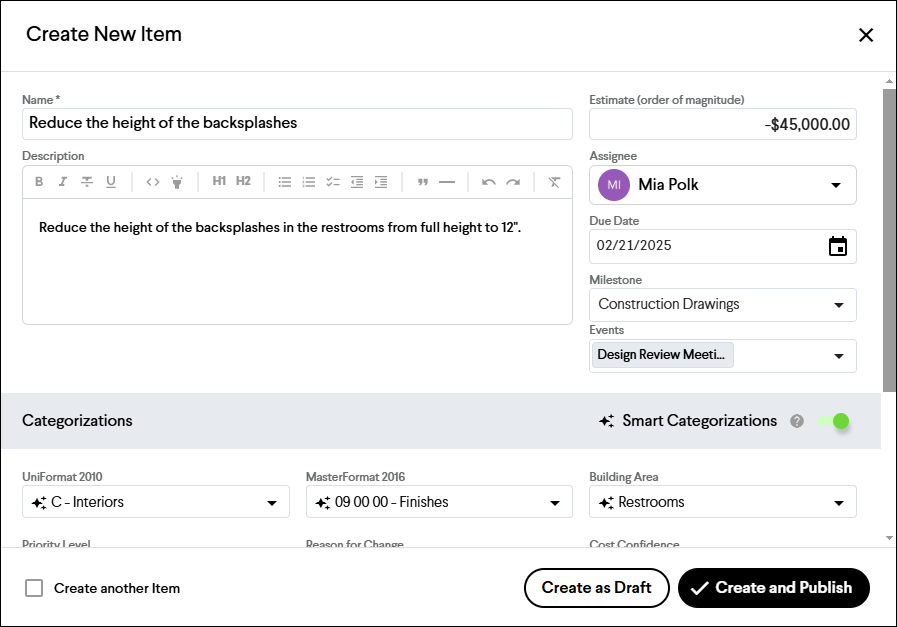Viewport: 897px width, 627px height.
Task: Expand the Building Area Restrooms dropdown
Action: 723,502
